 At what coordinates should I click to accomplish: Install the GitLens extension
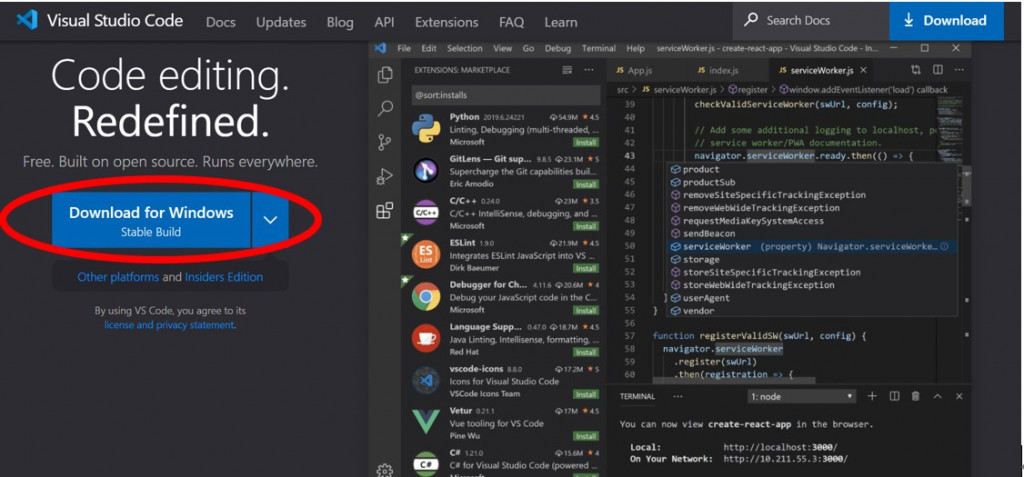[x=586, y=184]
